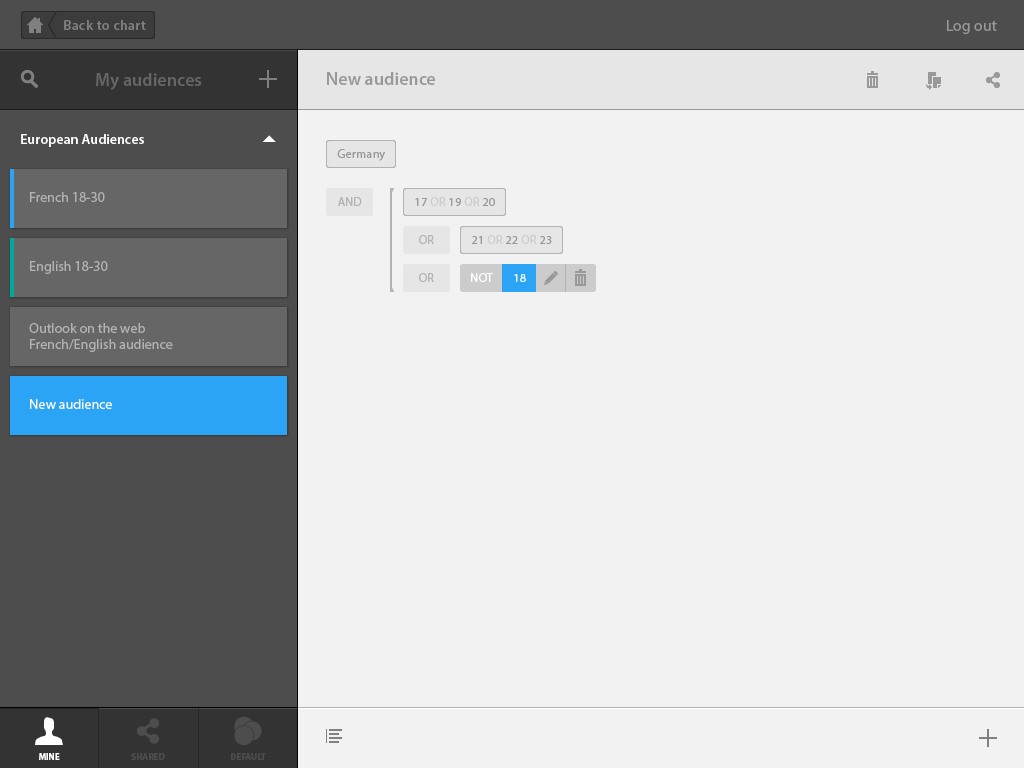Click the text list icon in the bottom bar

coord(334,736)
